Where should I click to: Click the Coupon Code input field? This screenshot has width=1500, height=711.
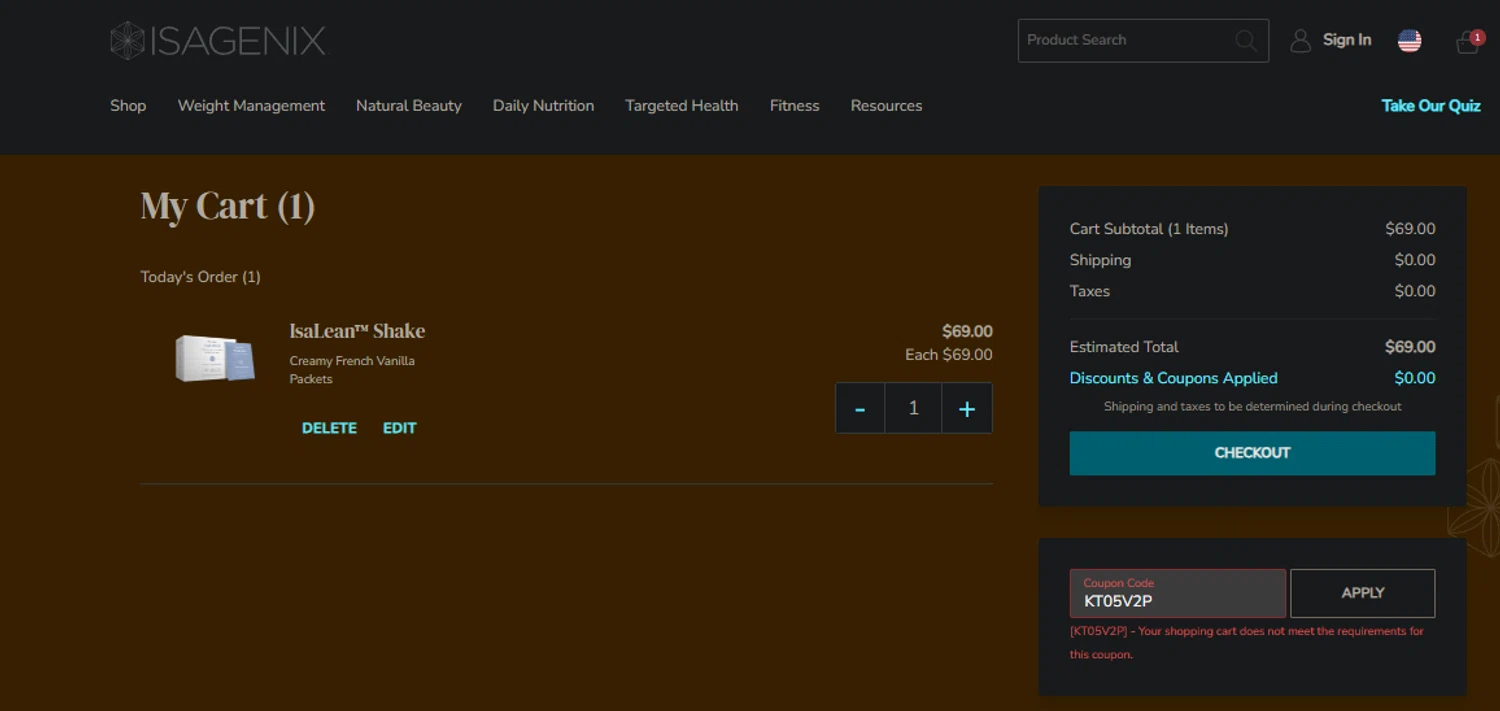[1178, 593]
